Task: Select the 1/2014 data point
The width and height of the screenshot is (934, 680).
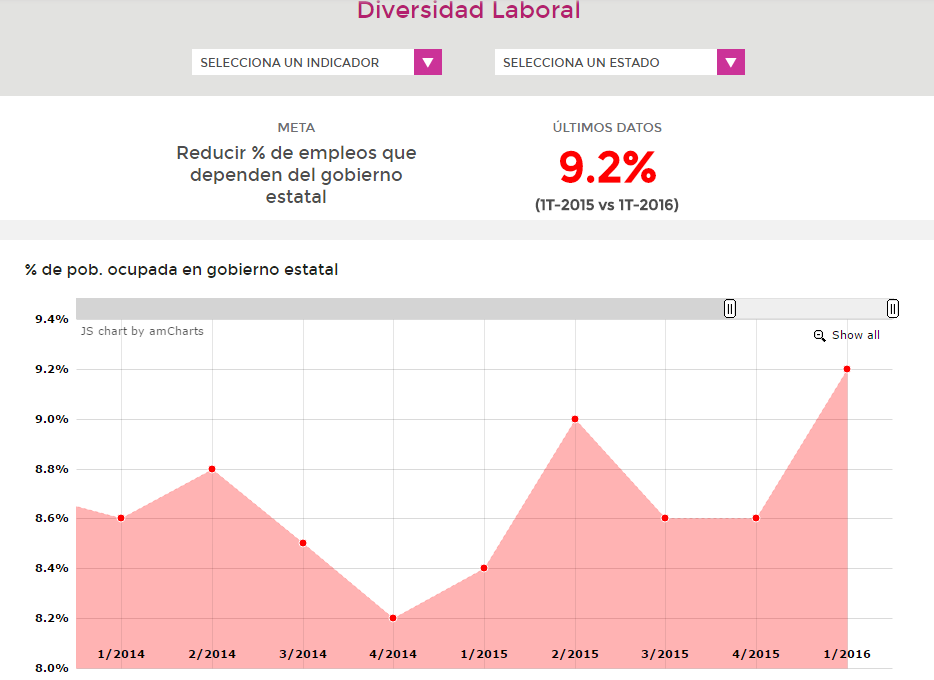Action: coord(121,518)
